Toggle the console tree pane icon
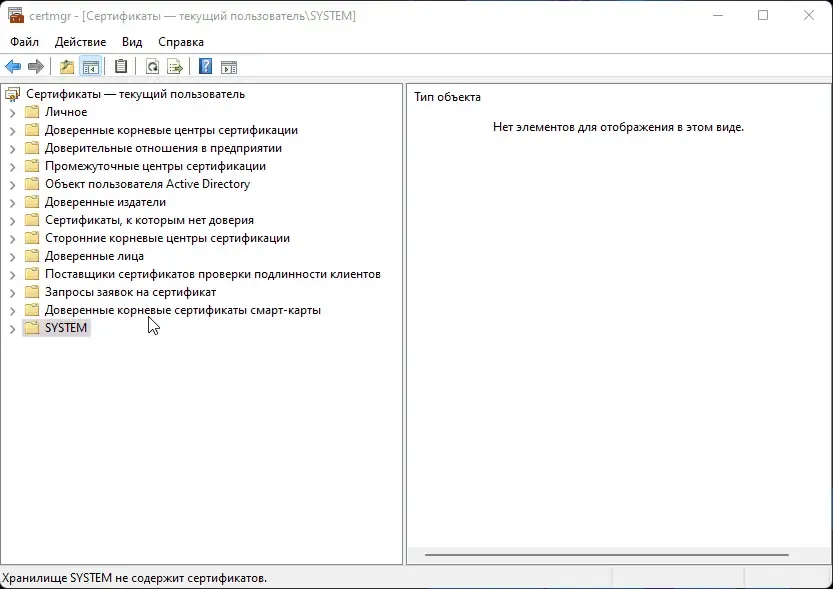This screenshot has width=833, height=589. pyautogui.click(x=90, y=67)
